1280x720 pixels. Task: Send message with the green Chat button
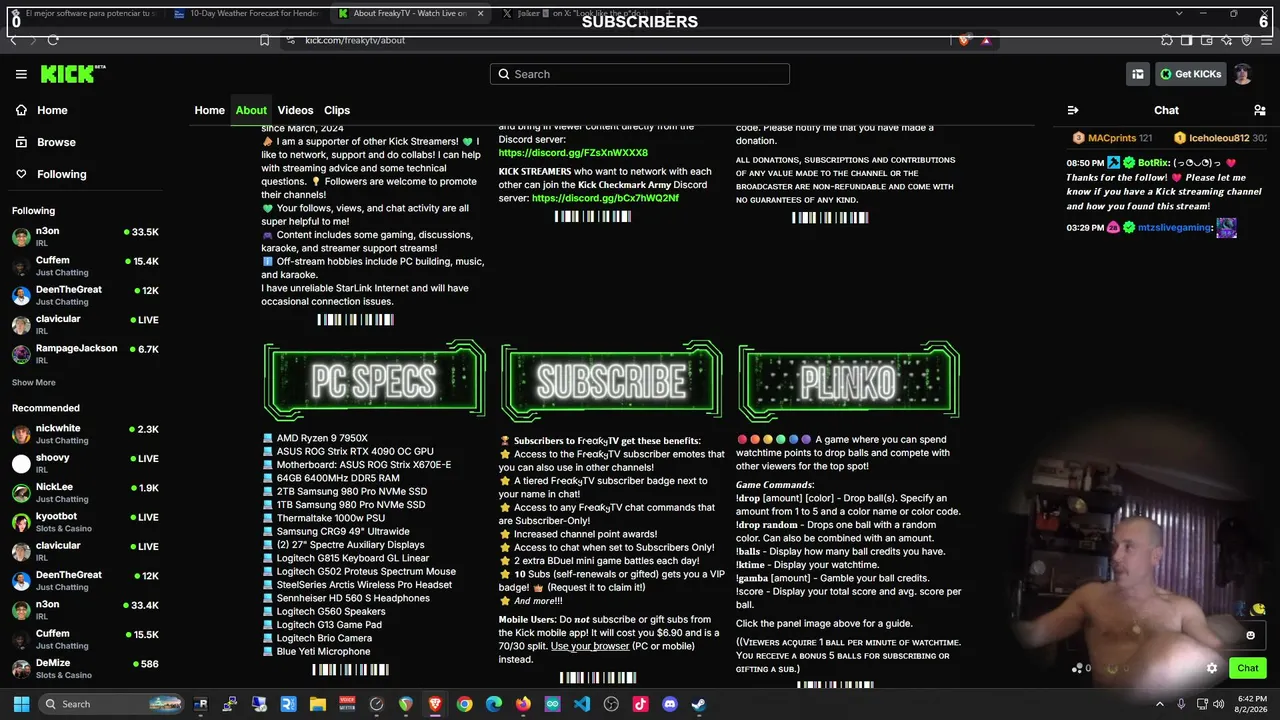pyautogui.click(x=1247, y=668)
